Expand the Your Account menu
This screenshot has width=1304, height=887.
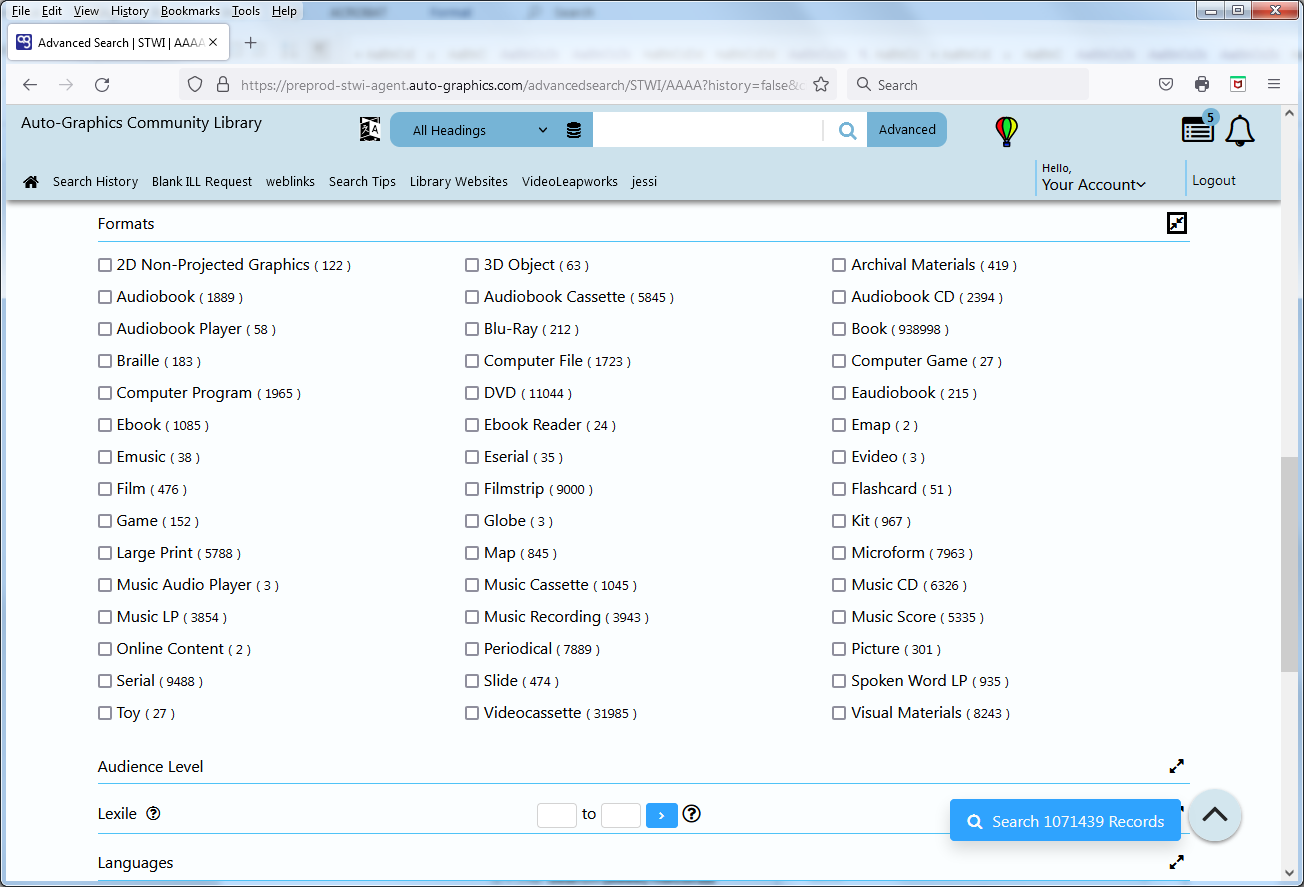[1093, 185]
